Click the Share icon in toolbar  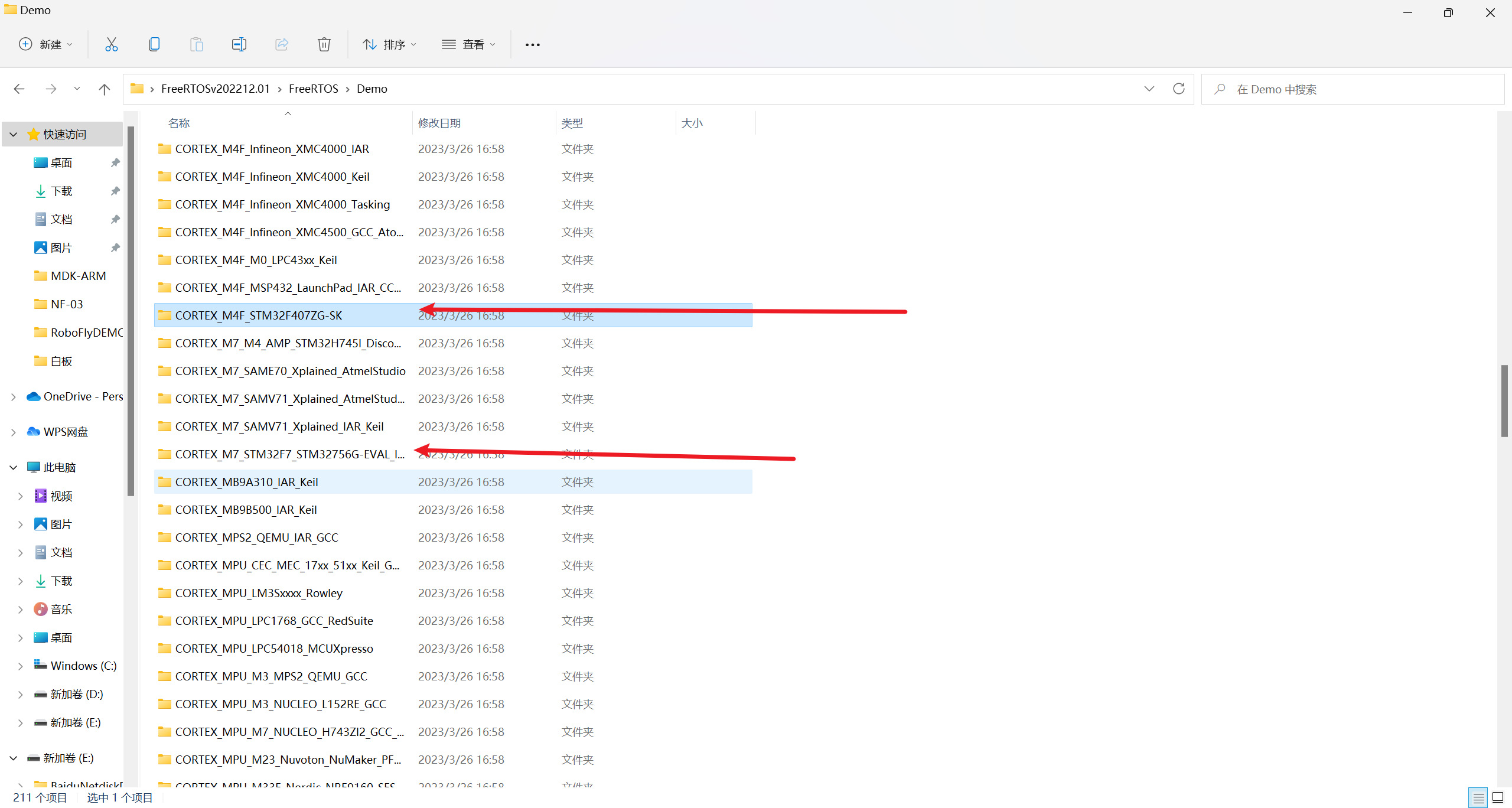coord(282,44)
